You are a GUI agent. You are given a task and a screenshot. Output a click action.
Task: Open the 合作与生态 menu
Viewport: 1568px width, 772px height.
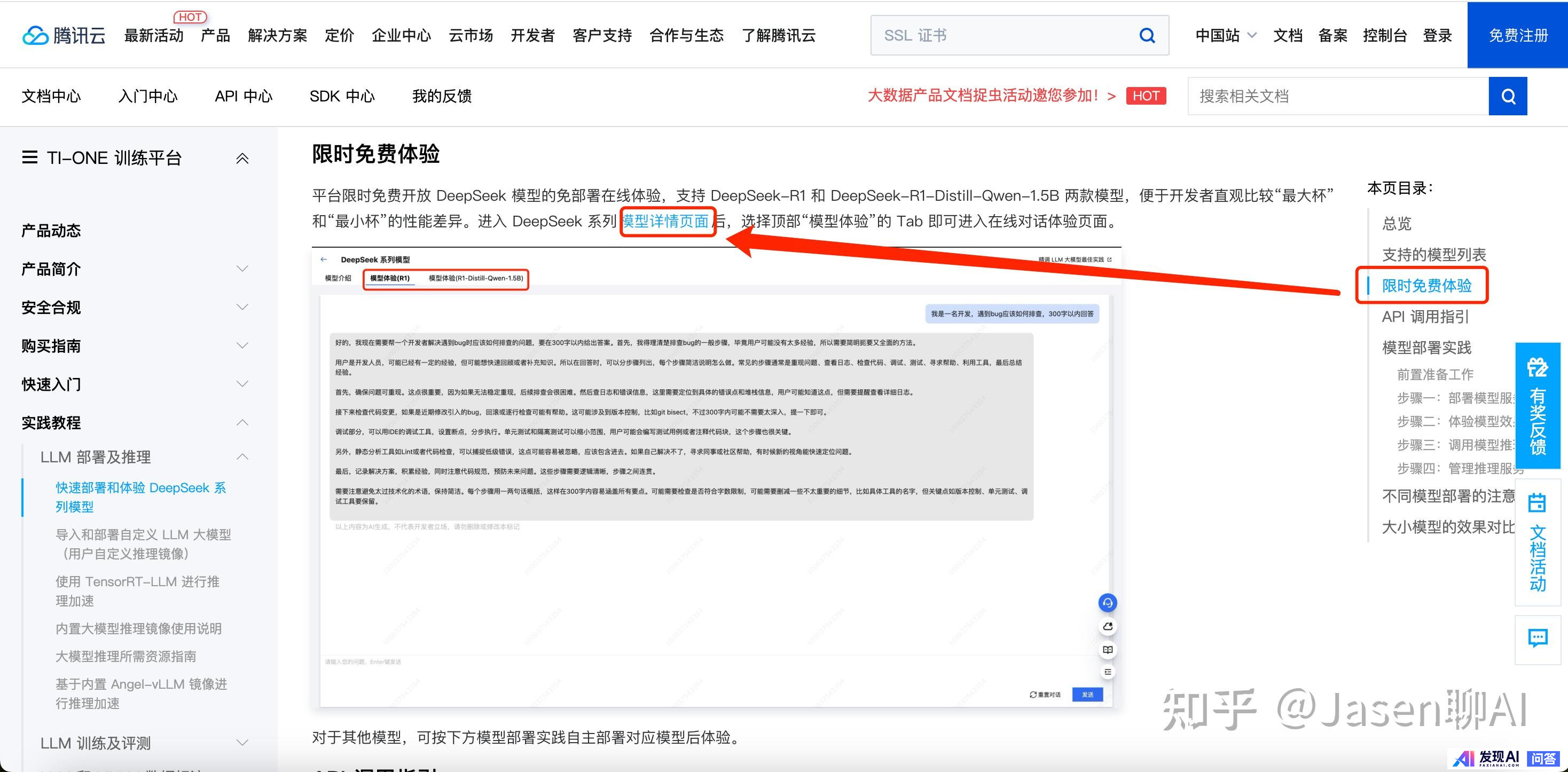[x=687, y=35]
